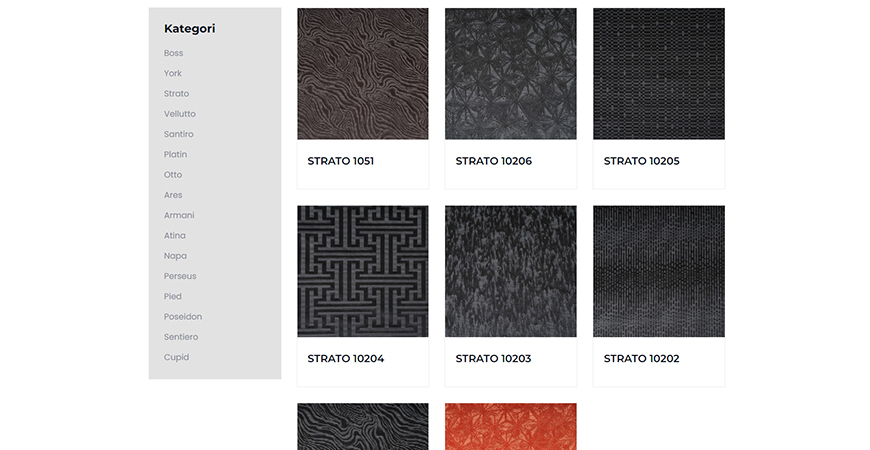Viewport: 870px width, 450px height.
Task: Open the STRATO 10205 fabric image
Action: 659,74
